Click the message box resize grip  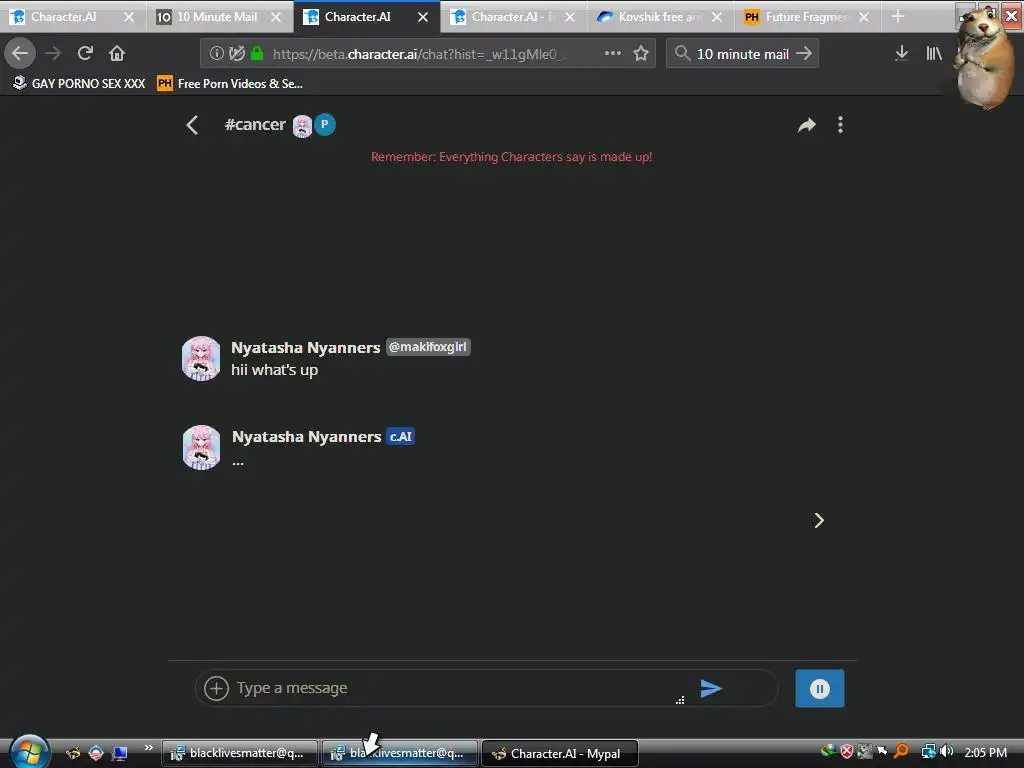click(680, 699)
